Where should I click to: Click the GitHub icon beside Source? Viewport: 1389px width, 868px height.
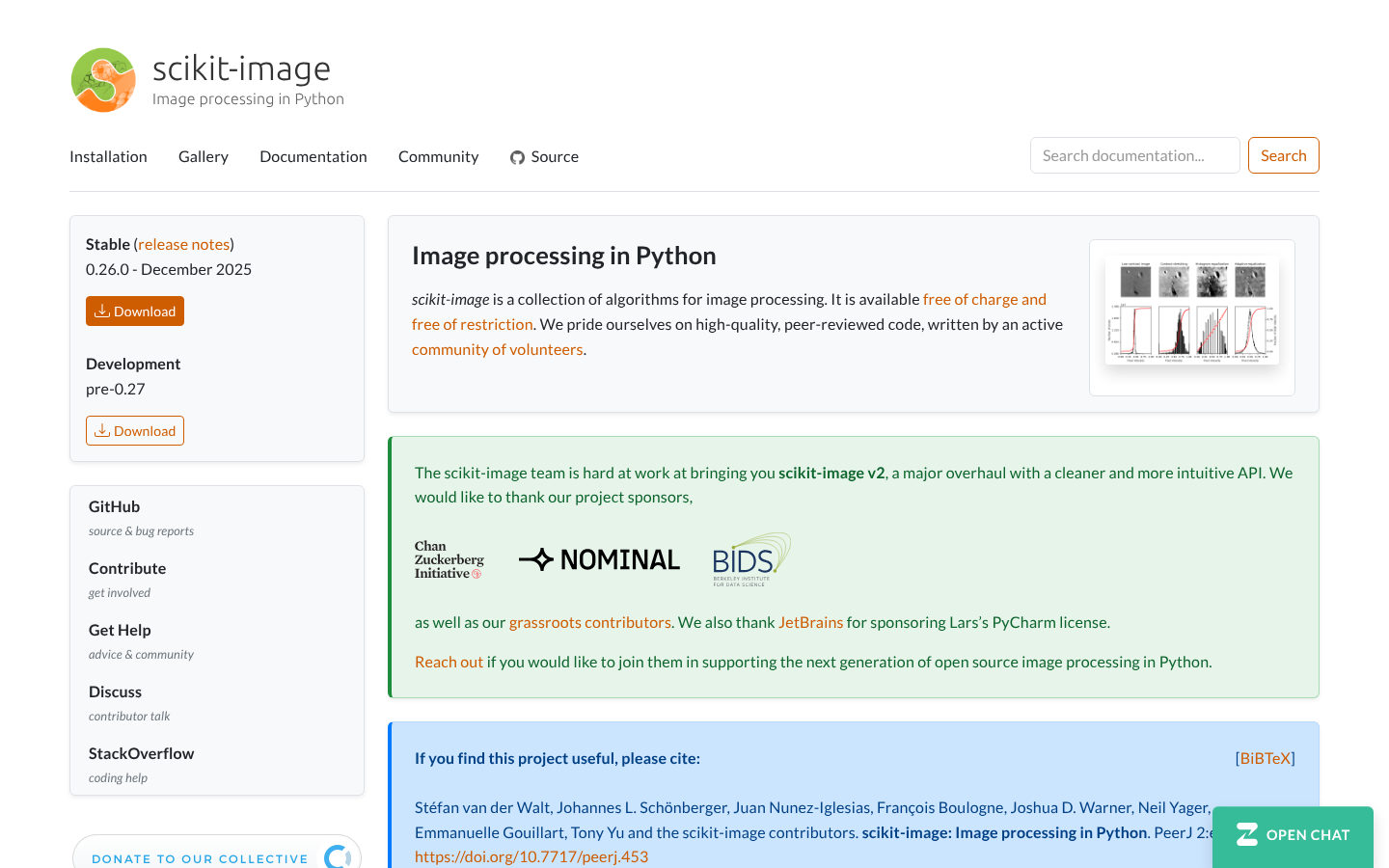[x=518, y=157]
